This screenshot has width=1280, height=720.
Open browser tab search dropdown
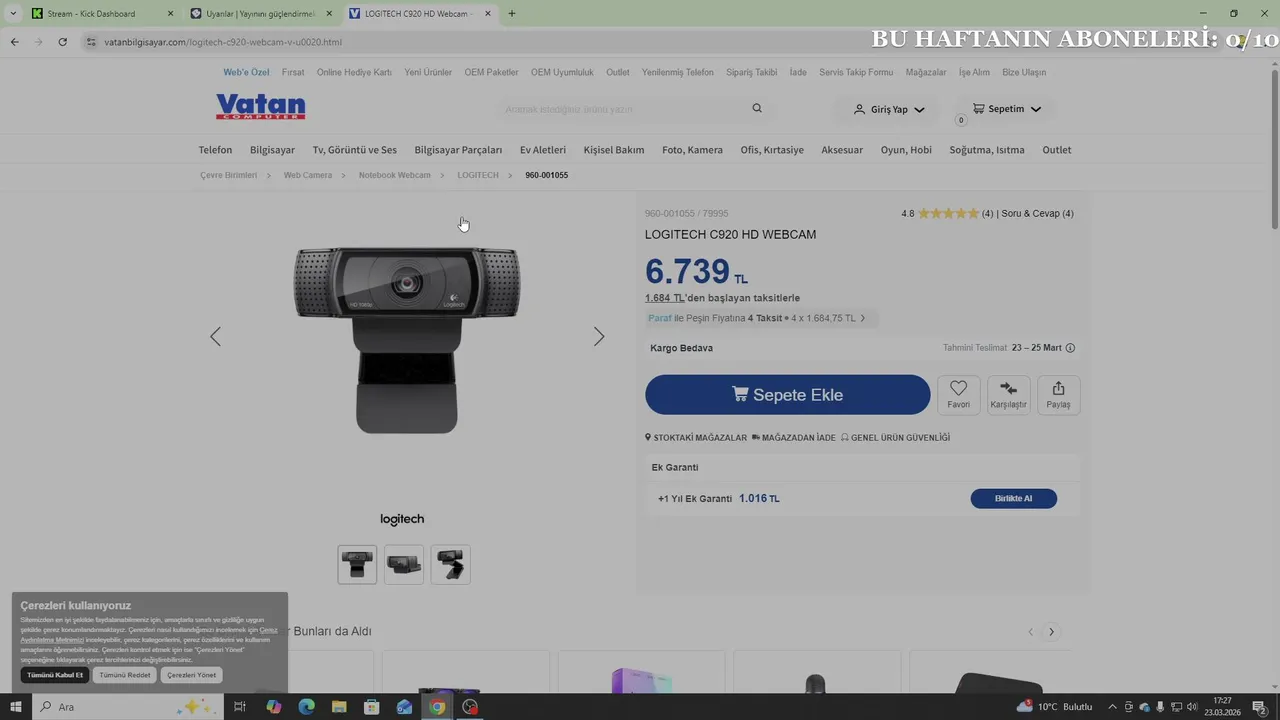(13, 14)
